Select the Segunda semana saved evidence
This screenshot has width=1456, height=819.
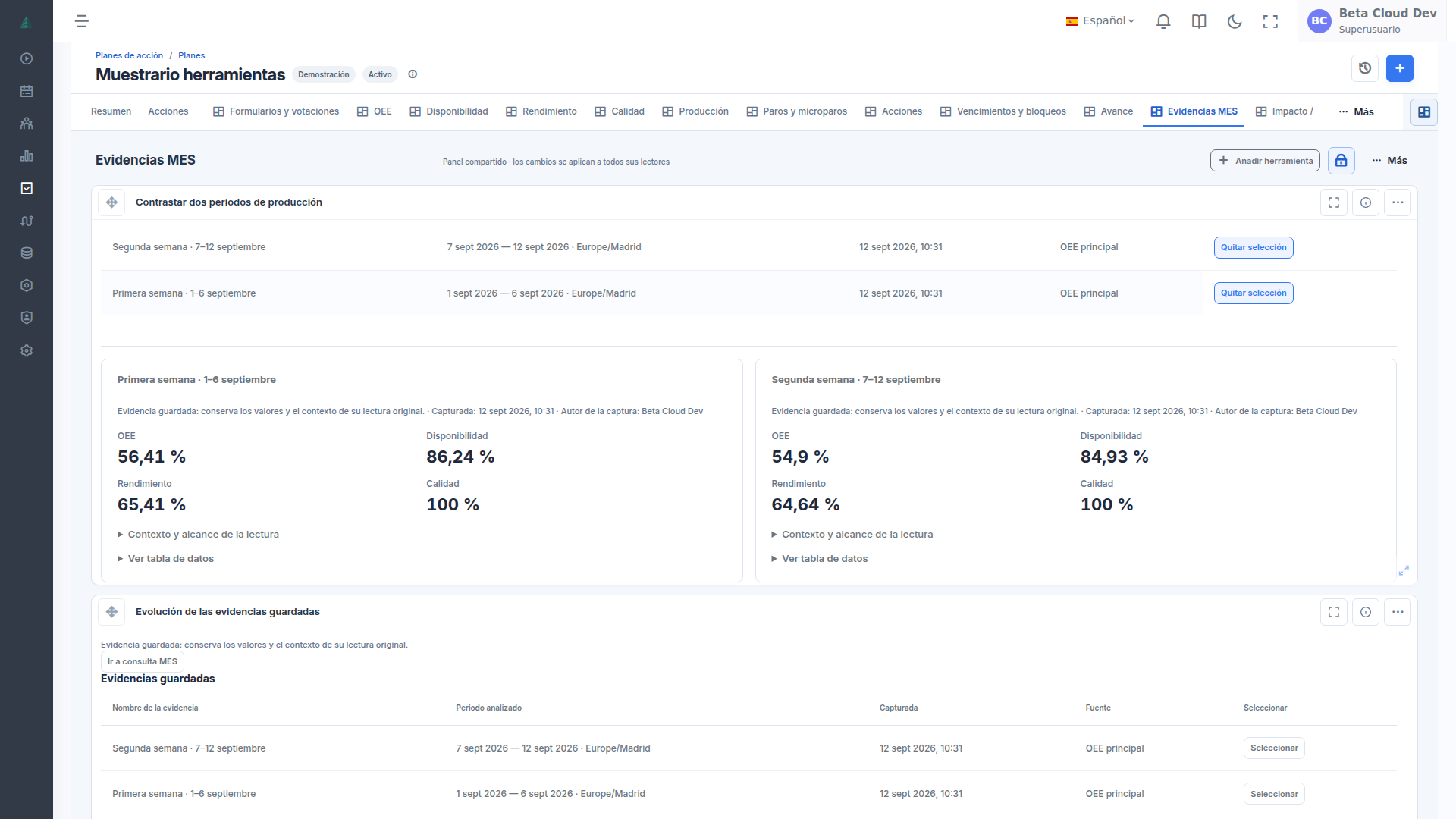point(1274,748)
